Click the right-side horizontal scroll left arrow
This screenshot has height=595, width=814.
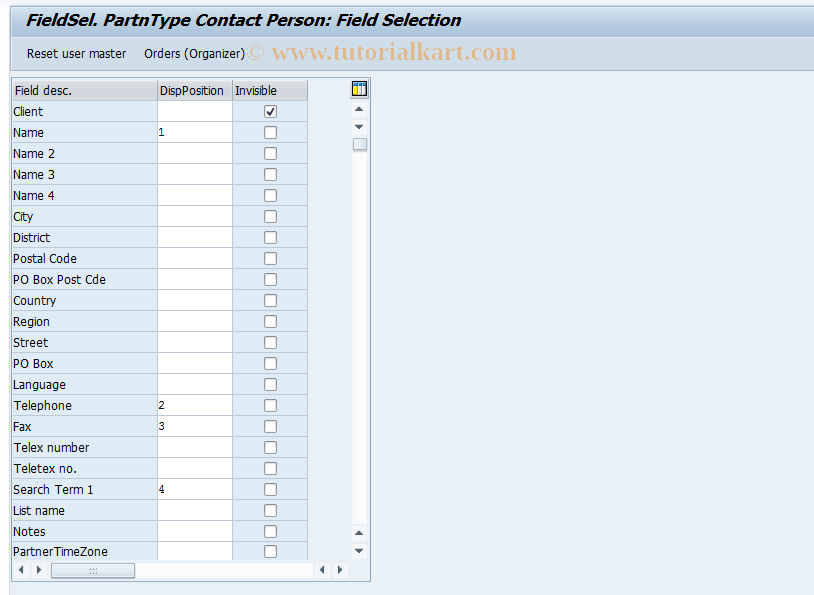pos(322,570)
